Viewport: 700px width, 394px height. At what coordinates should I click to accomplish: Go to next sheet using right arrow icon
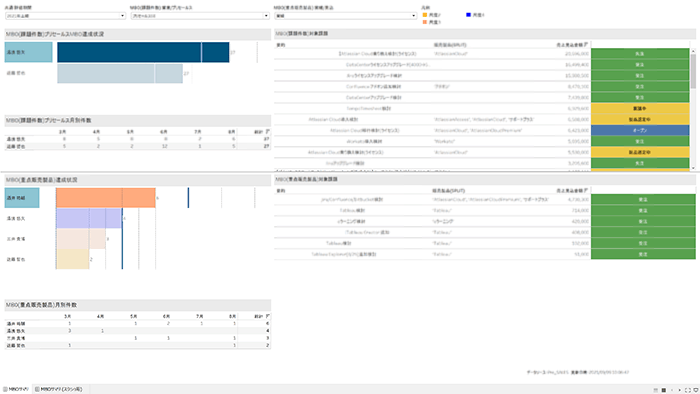pyautogui.click(x=679, y=390)
